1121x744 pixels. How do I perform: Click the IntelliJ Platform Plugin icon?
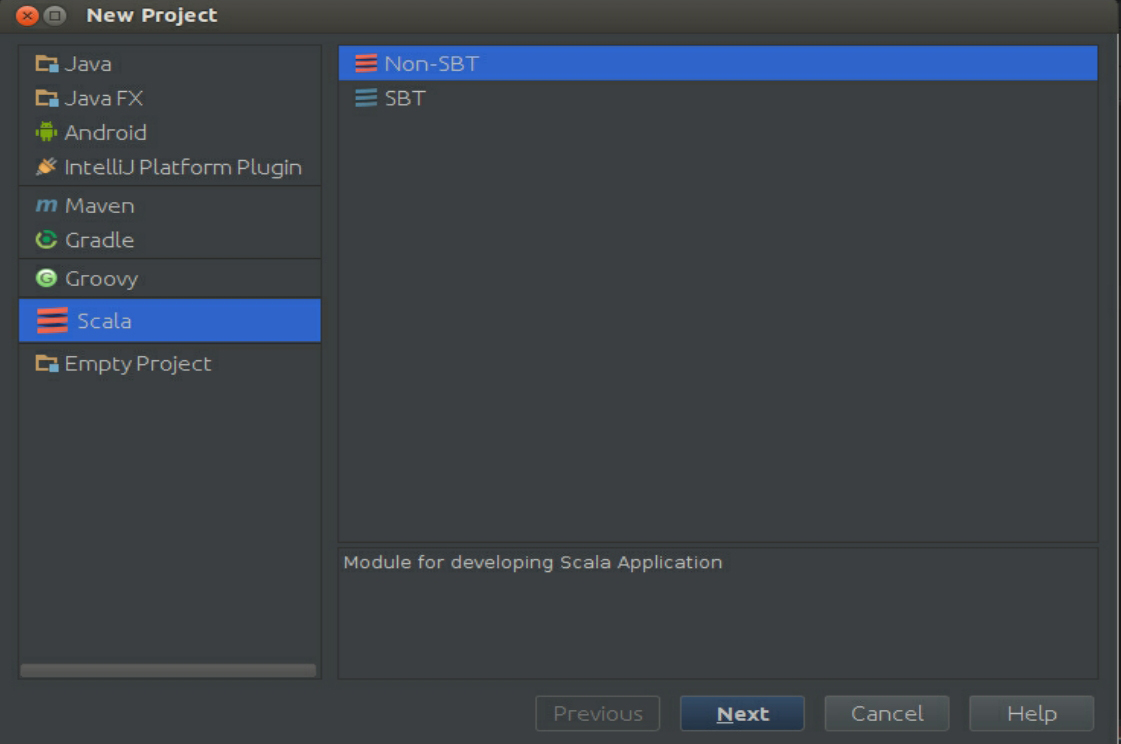point(46,167)
